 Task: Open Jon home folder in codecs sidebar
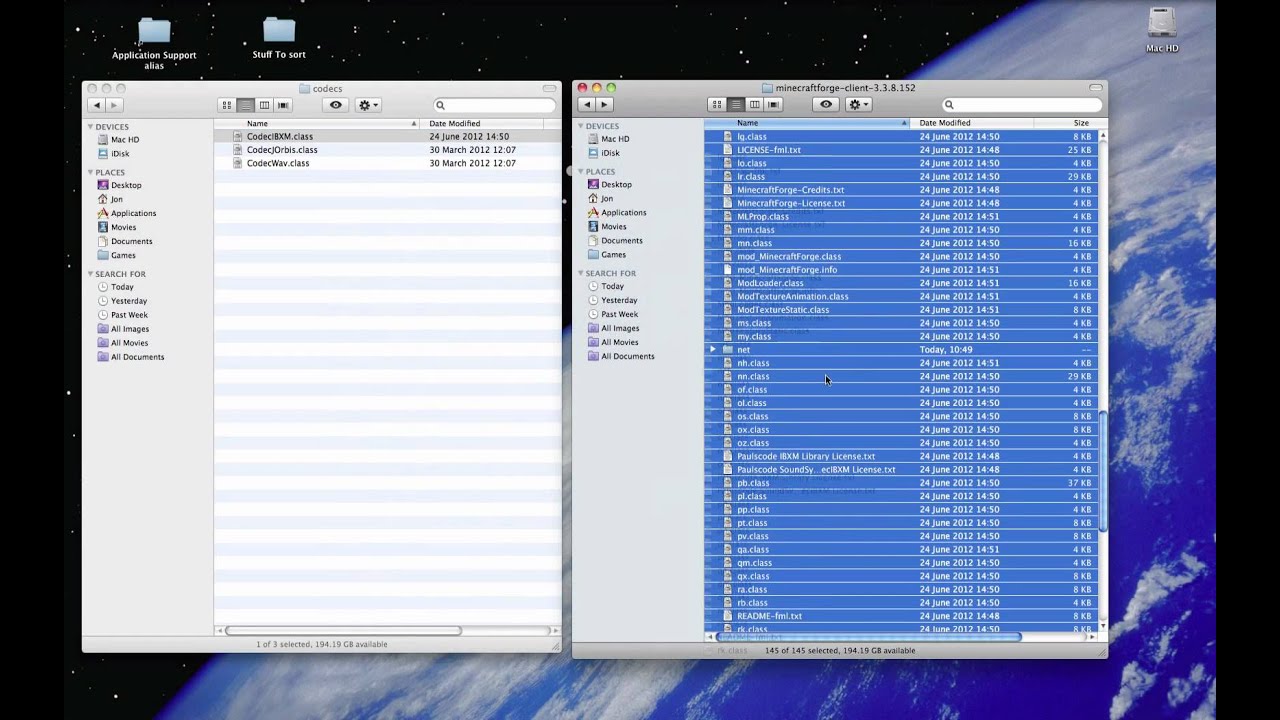[x=116, y=199]
